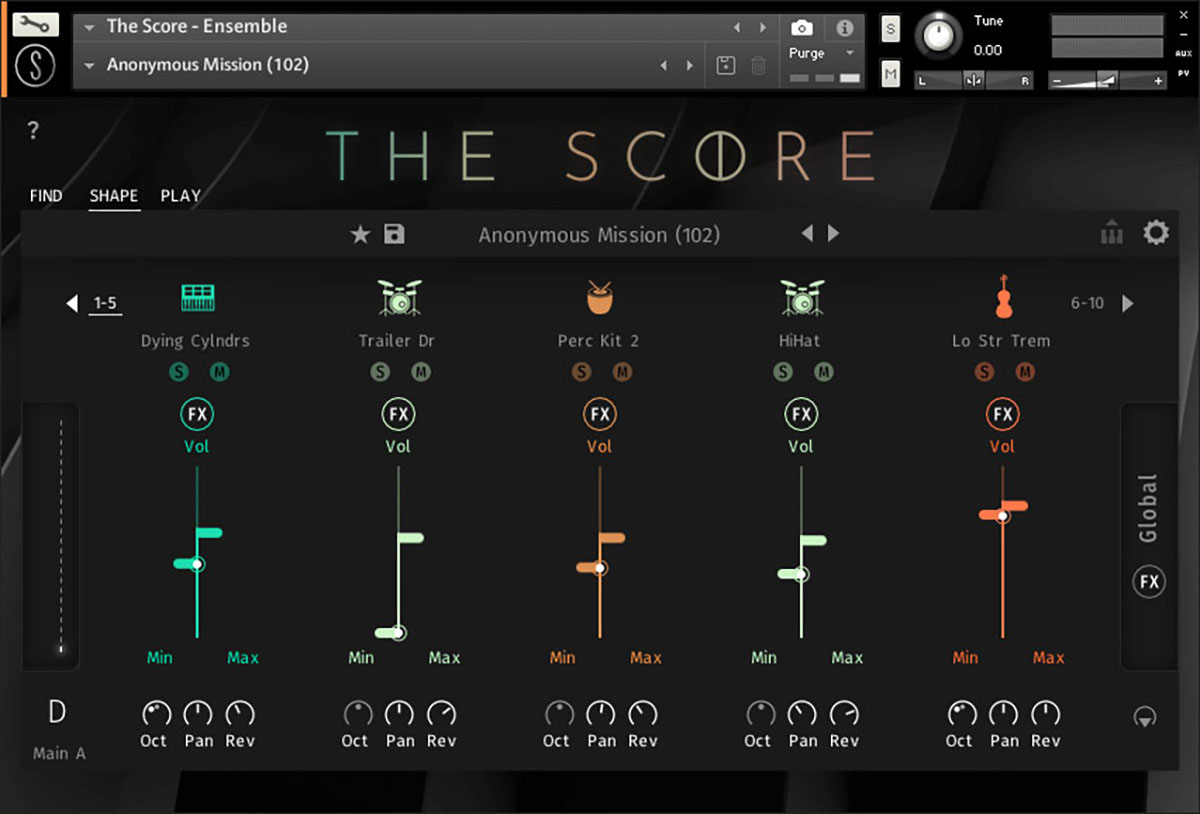Screen dimensions: 1200x814
Task: Save preset with the floppy icon in Kontakt header
Action: 727,65
